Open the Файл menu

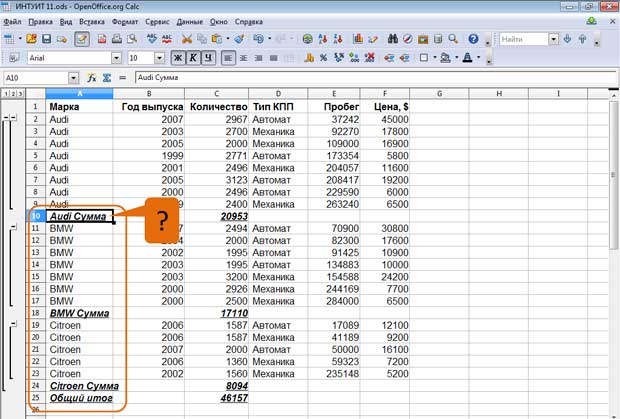coord(12,22)
